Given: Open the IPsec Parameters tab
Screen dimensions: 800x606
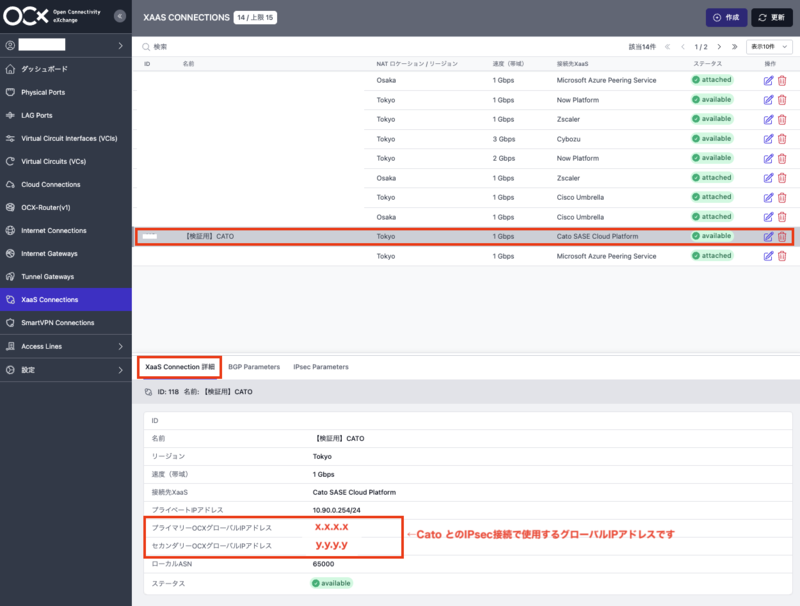Looking at the screenshot, I should (321, 367).
